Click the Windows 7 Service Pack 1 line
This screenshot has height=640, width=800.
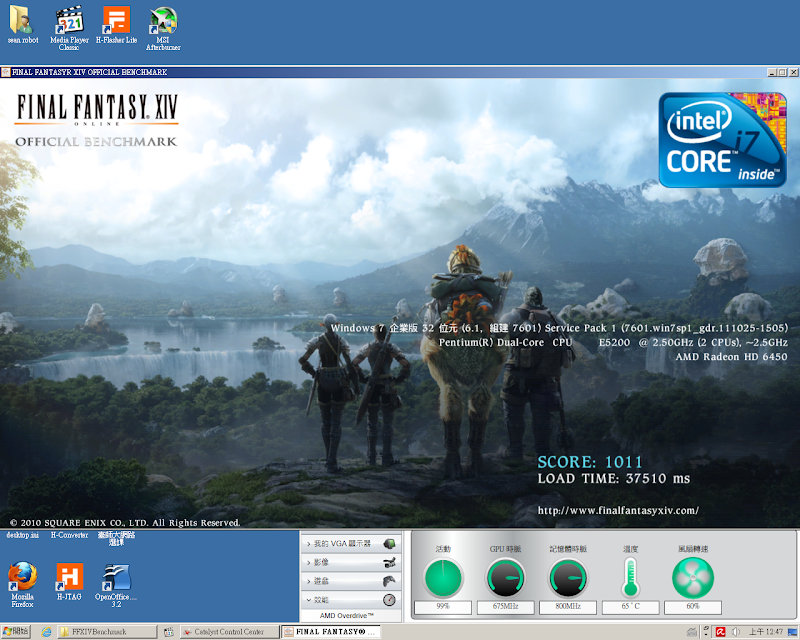(559, 328)
